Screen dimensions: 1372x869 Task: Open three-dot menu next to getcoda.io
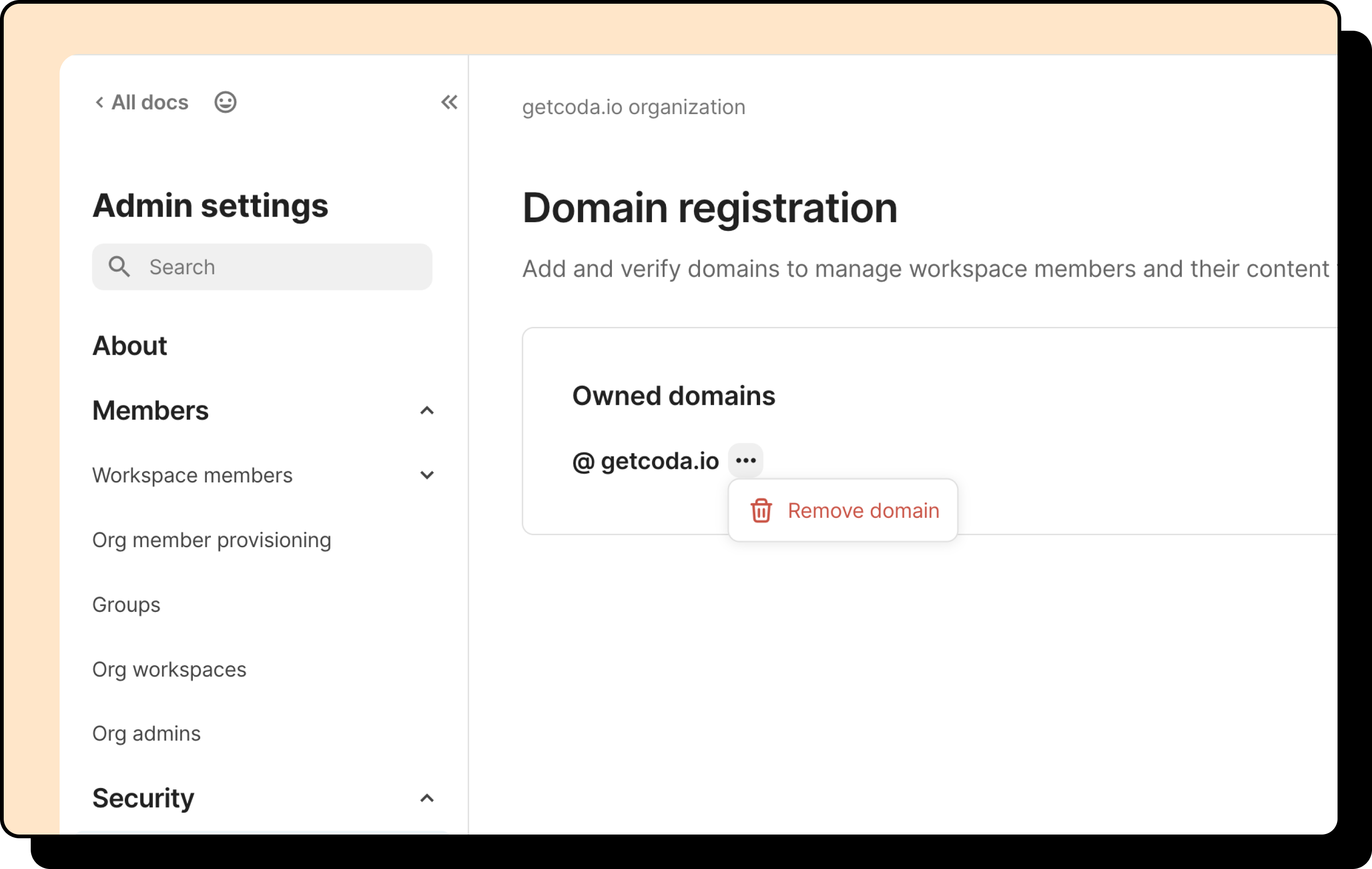pyautogui.click(x=745, y=461)
